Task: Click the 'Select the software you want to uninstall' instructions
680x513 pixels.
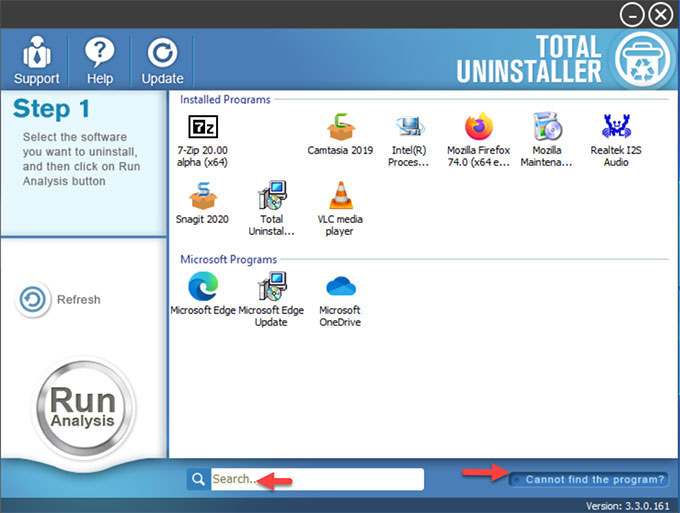Action: (x=82, y=159)
